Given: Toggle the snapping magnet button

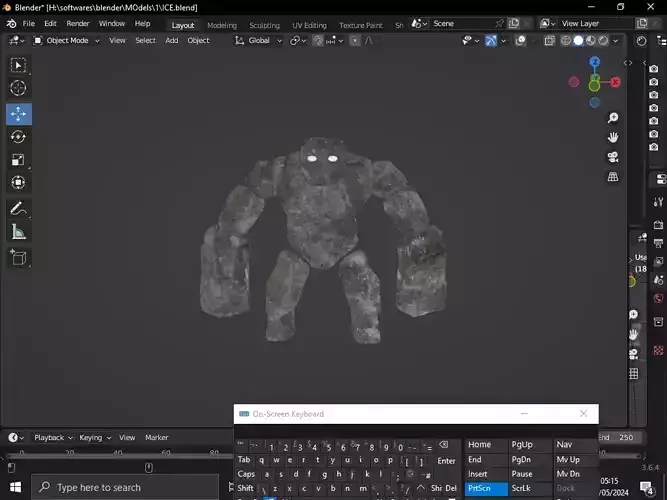Looking at the screenshot, I should 318,40.
